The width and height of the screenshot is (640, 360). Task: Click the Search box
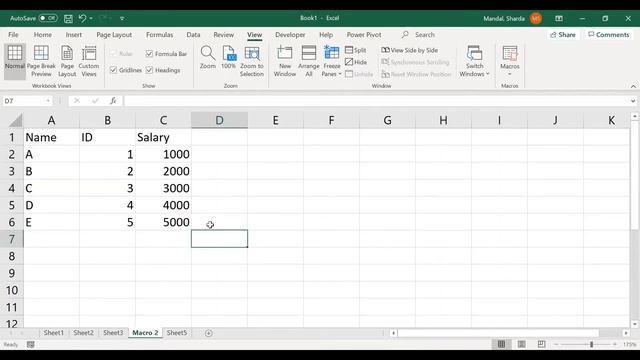(424, 35)
